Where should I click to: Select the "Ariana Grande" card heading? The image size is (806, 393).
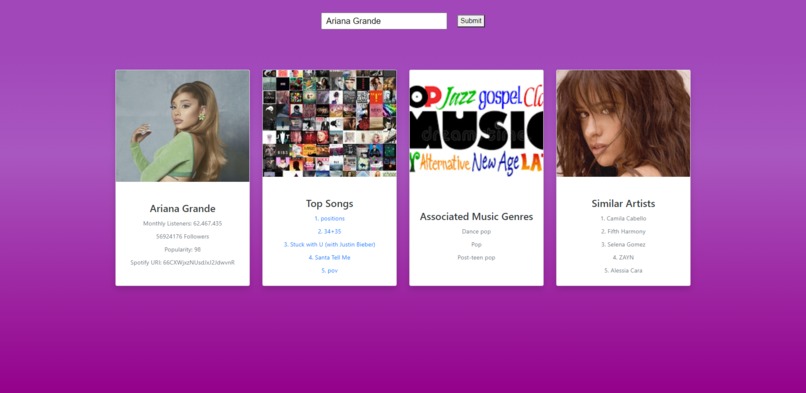coord(182,209)
